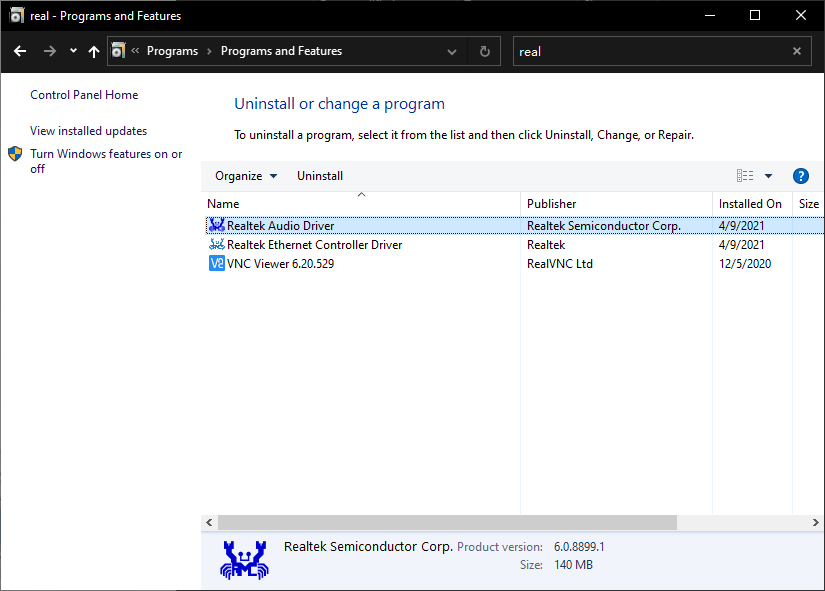Sort list by Publisher column header
Screen dimensions: 825x591
551,204
